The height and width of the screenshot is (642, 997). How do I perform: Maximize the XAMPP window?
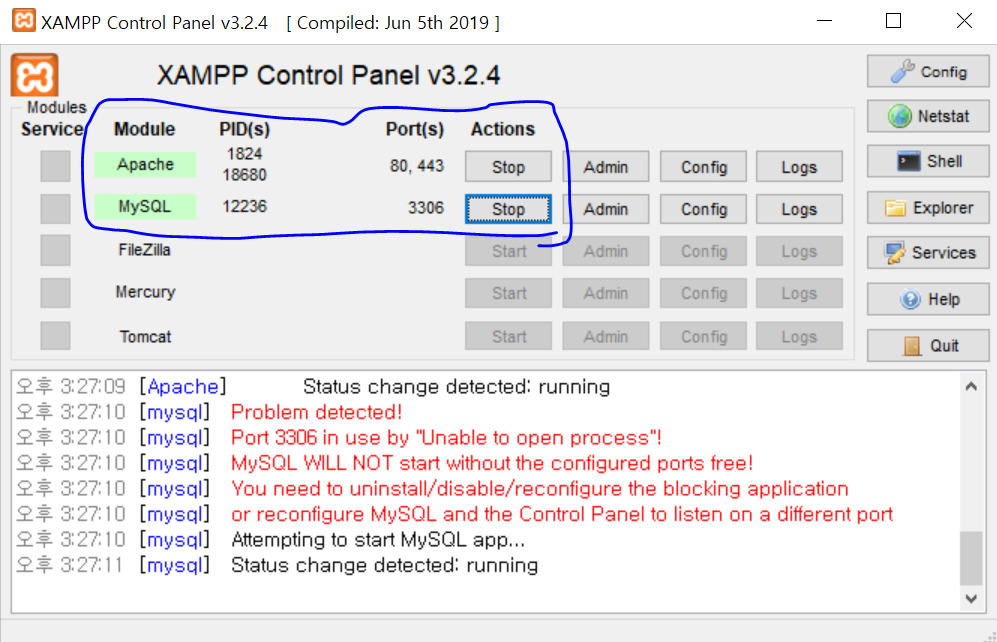coord(893,21)
